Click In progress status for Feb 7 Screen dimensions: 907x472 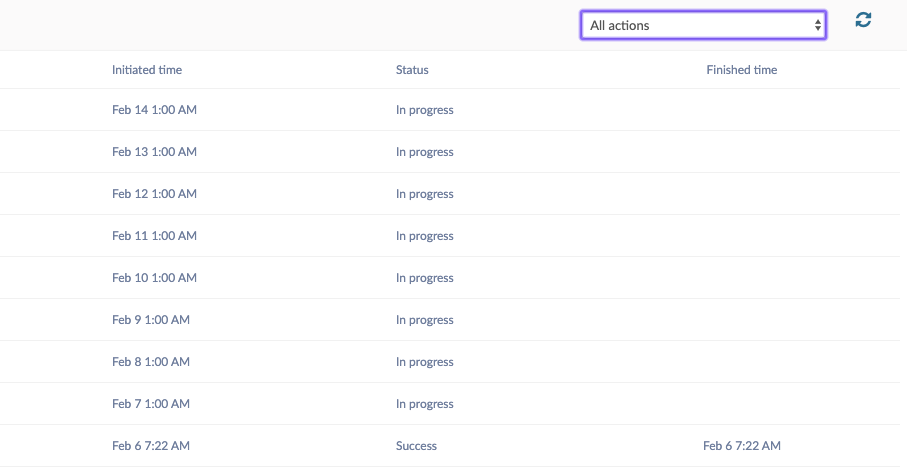click(x=425, y=404)
